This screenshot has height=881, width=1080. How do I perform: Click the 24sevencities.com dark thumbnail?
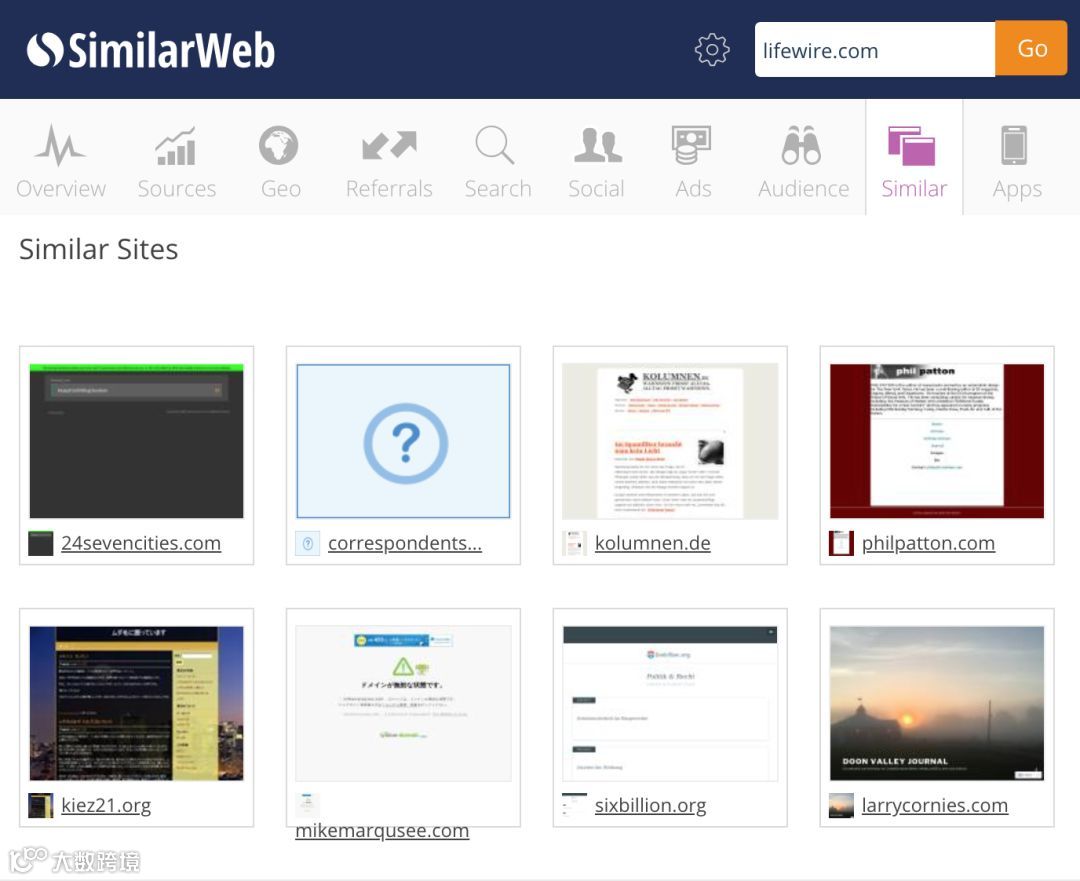(136, 441)
